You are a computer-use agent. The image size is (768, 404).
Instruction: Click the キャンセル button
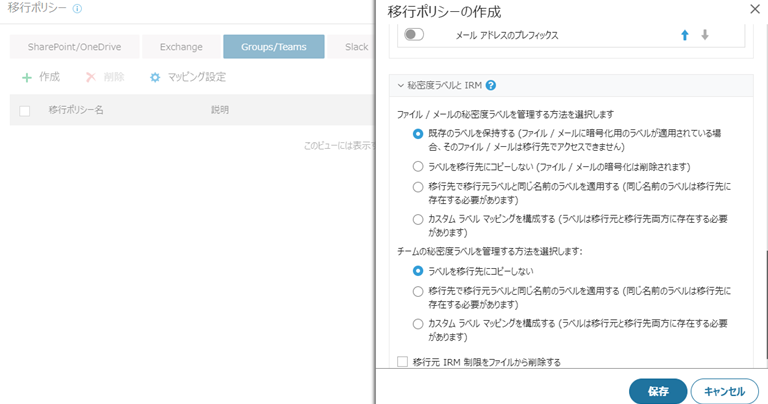click(x=724, y=391)
